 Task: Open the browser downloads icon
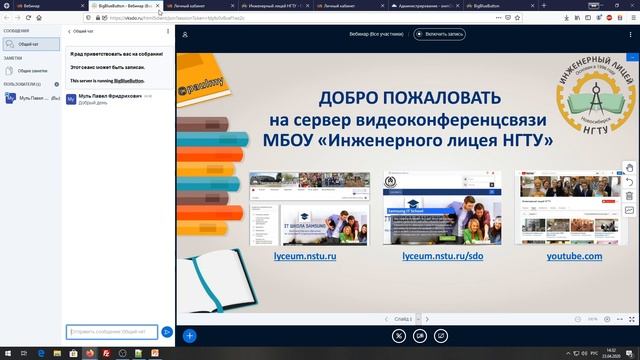pos(567,18)
